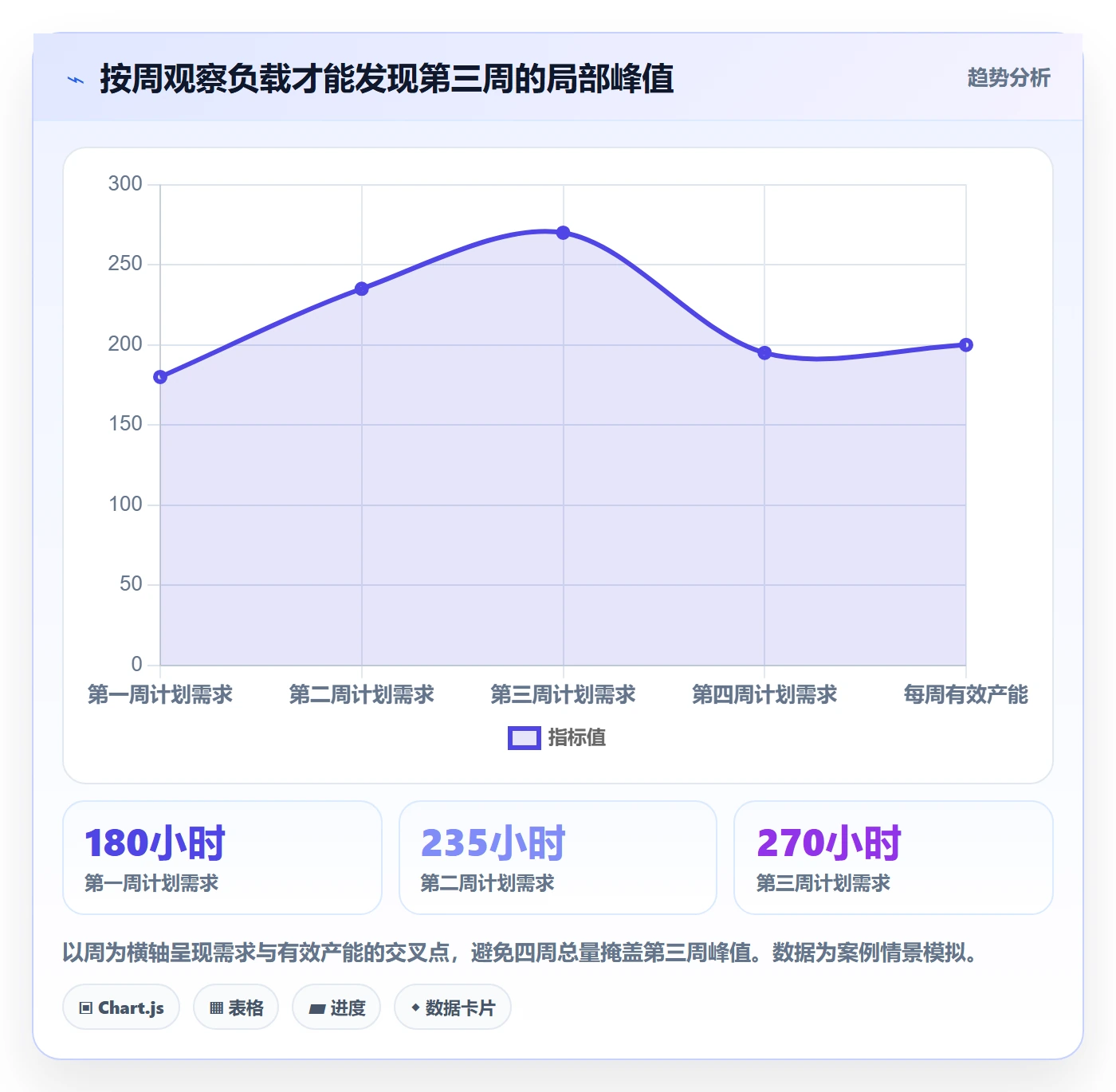The width and height of the screenshot is (1116, 1092).
Task: Click the 数据卡片 tag chip
Action: pyautogui.click(x=453, y=1008)
